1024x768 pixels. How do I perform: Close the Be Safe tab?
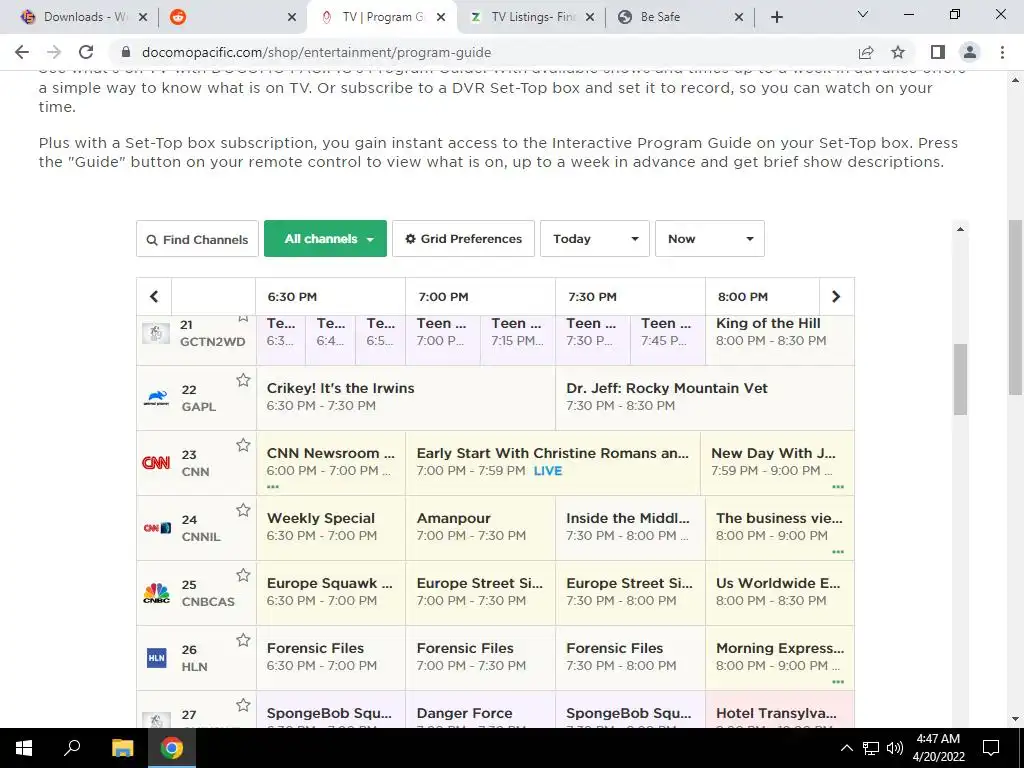(739, 17)
